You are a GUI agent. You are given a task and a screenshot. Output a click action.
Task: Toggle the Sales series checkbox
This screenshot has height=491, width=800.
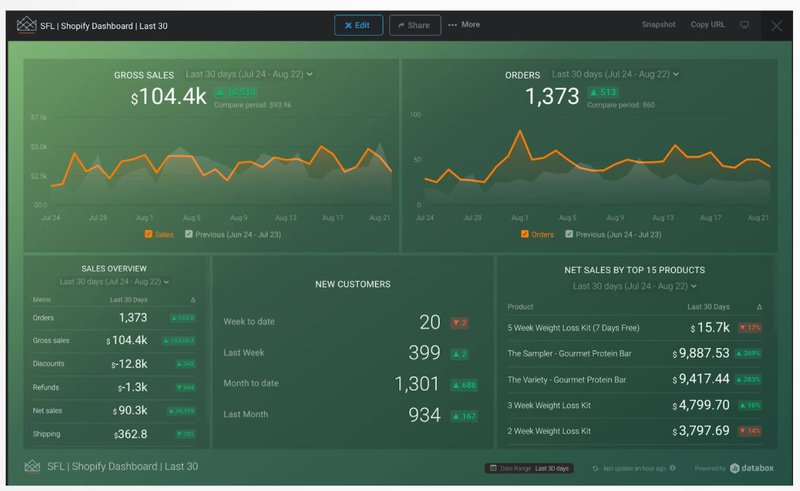(x=148, y=234)
